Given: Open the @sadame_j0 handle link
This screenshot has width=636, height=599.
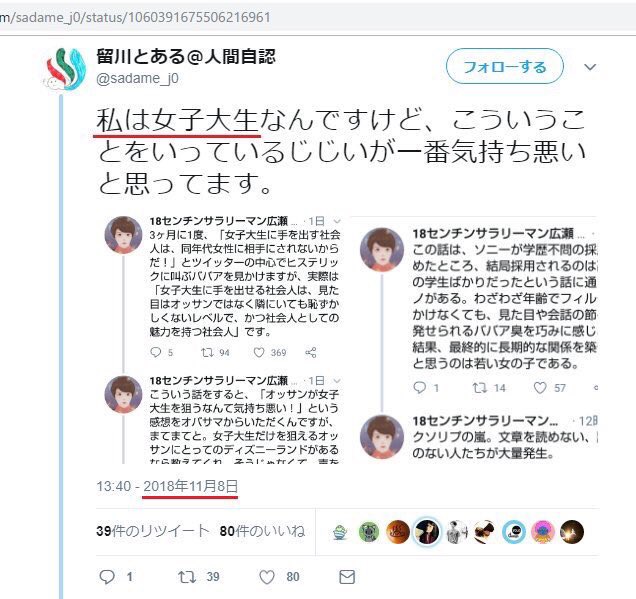Looking at the screenshot, I should (x=137, y=78).
